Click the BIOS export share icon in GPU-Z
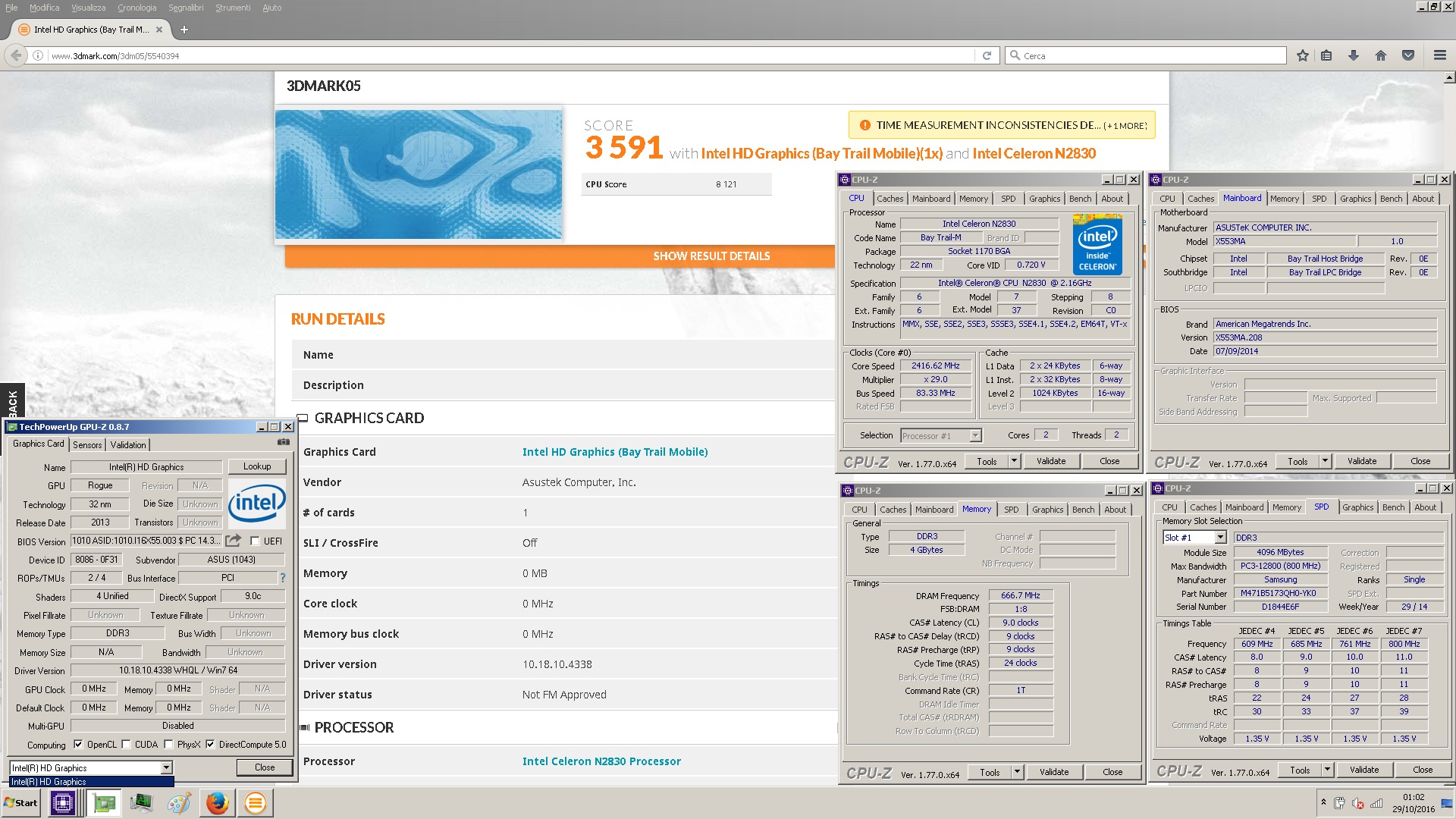Image resolution: width=1456 pixels, height=819 pixels. point(234,541)
